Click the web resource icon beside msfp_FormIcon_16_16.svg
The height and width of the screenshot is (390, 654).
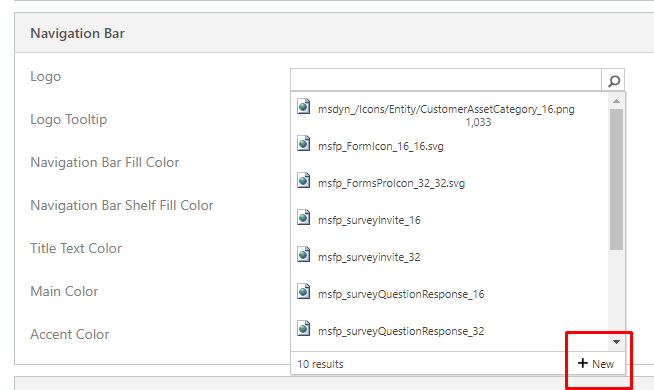pyautogui.click(x=304, y=143)
